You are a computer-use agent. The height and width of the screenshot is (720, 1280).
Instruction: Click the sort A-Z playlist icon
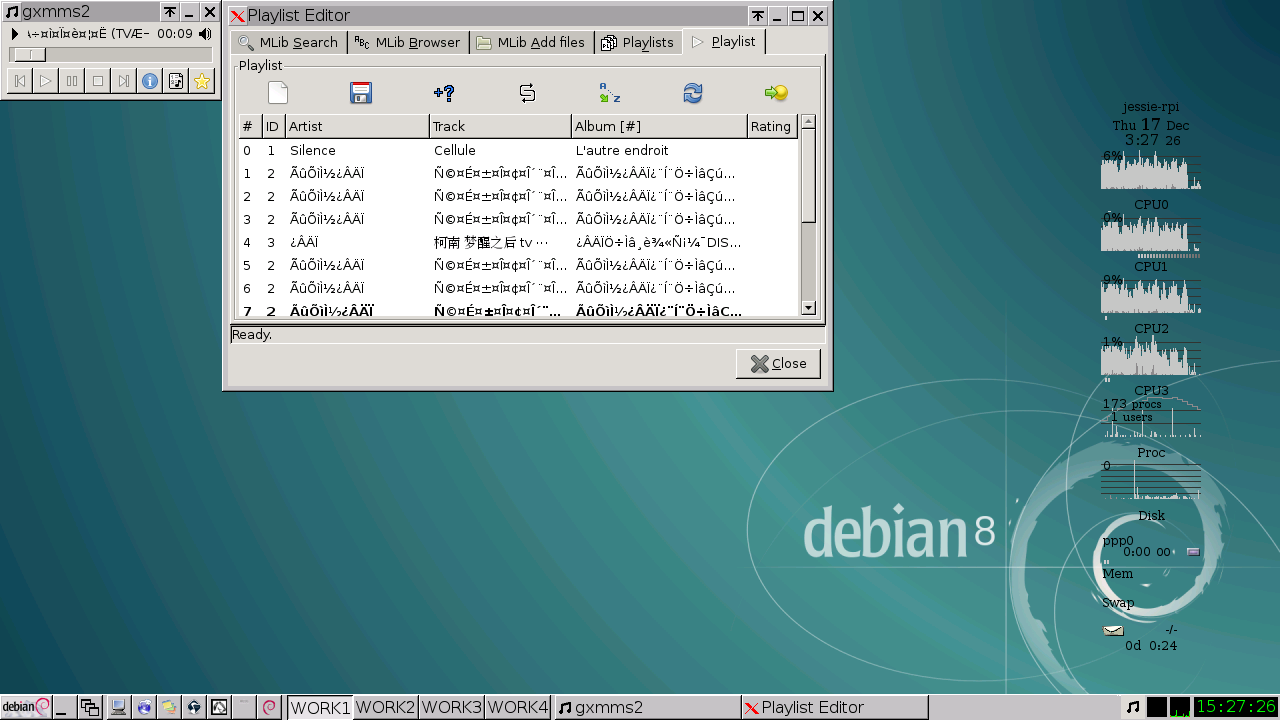(610, 93)
